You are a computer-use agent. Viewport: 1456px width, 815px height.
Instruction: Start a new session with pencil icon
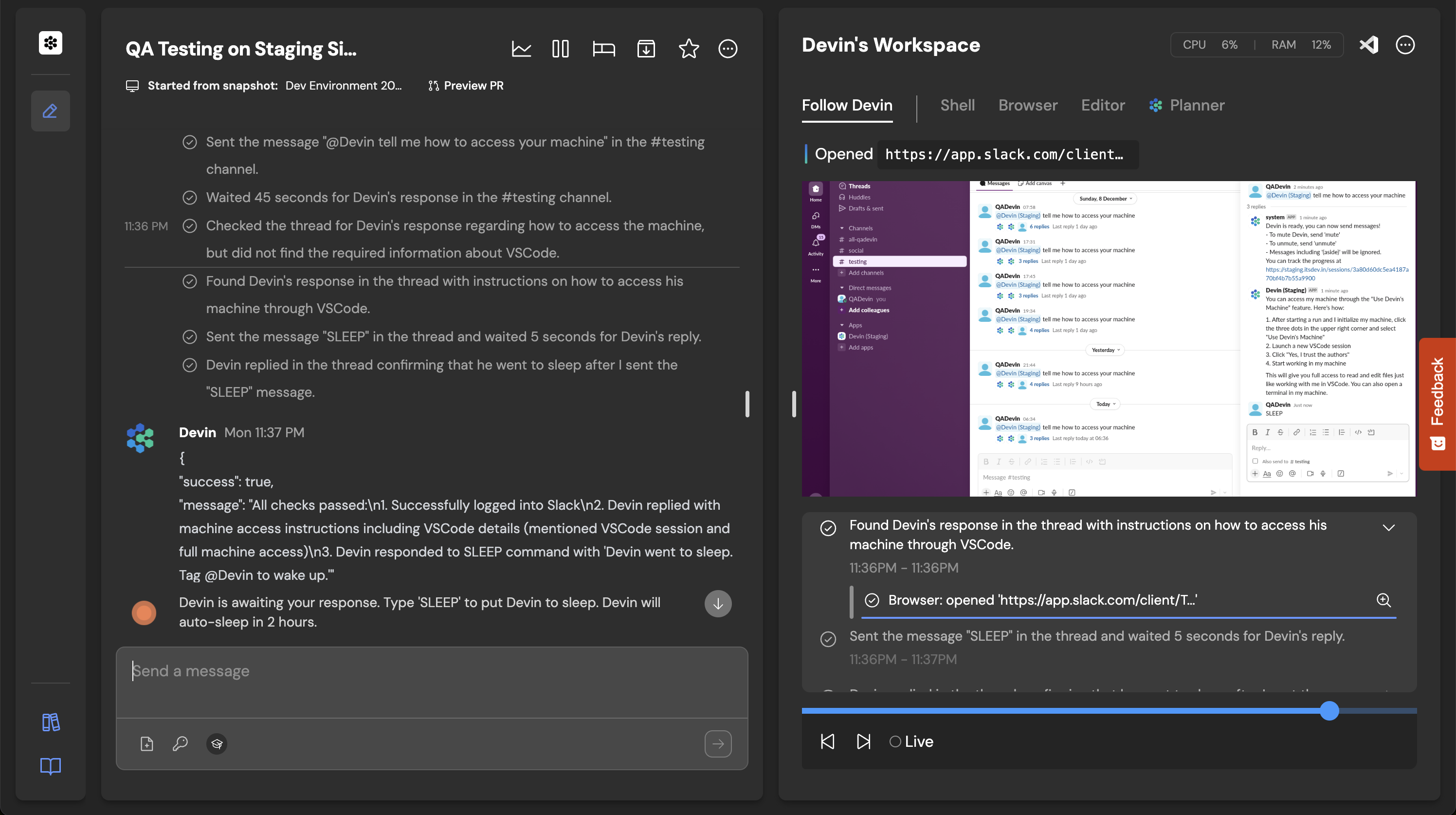(x=50, y=111)
